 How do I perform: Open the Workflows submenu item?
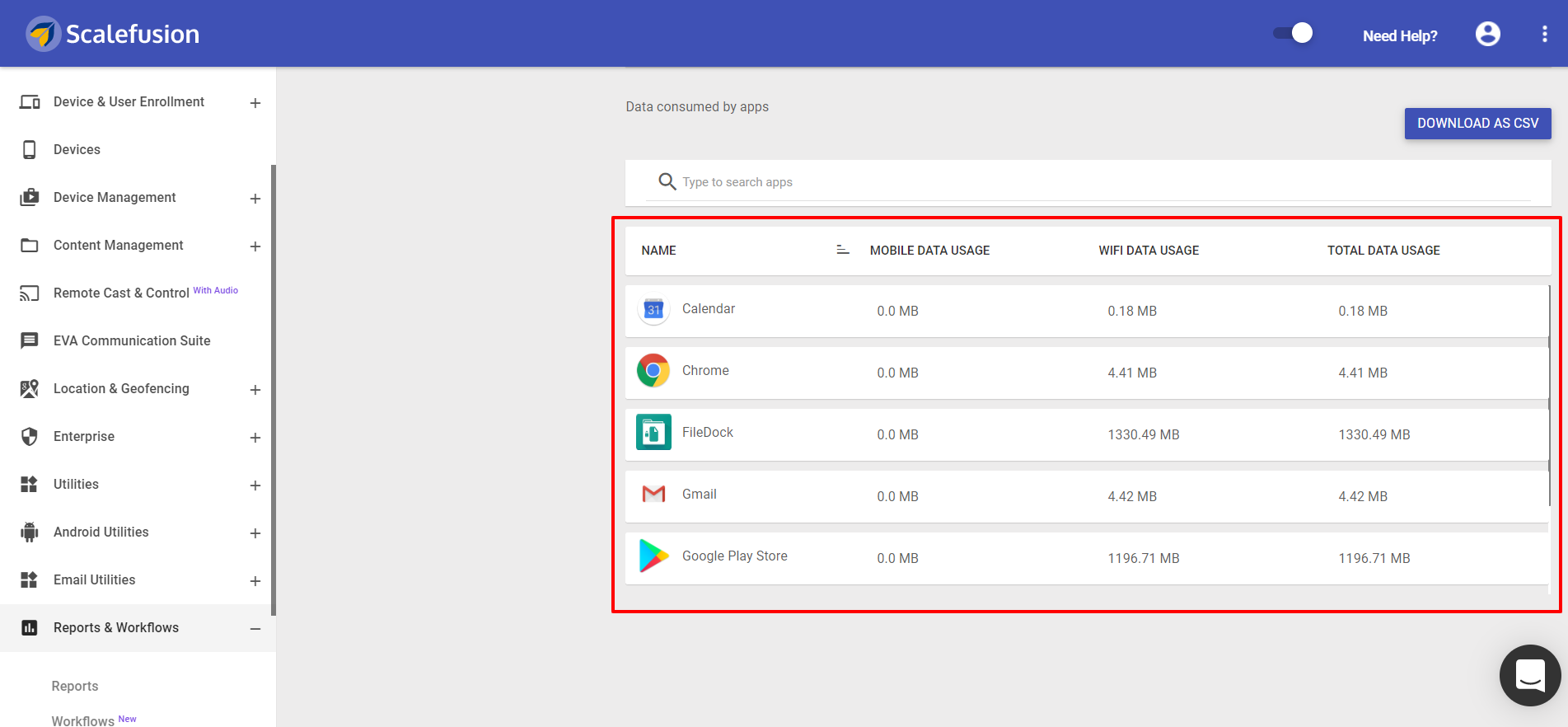click(83, 720)
